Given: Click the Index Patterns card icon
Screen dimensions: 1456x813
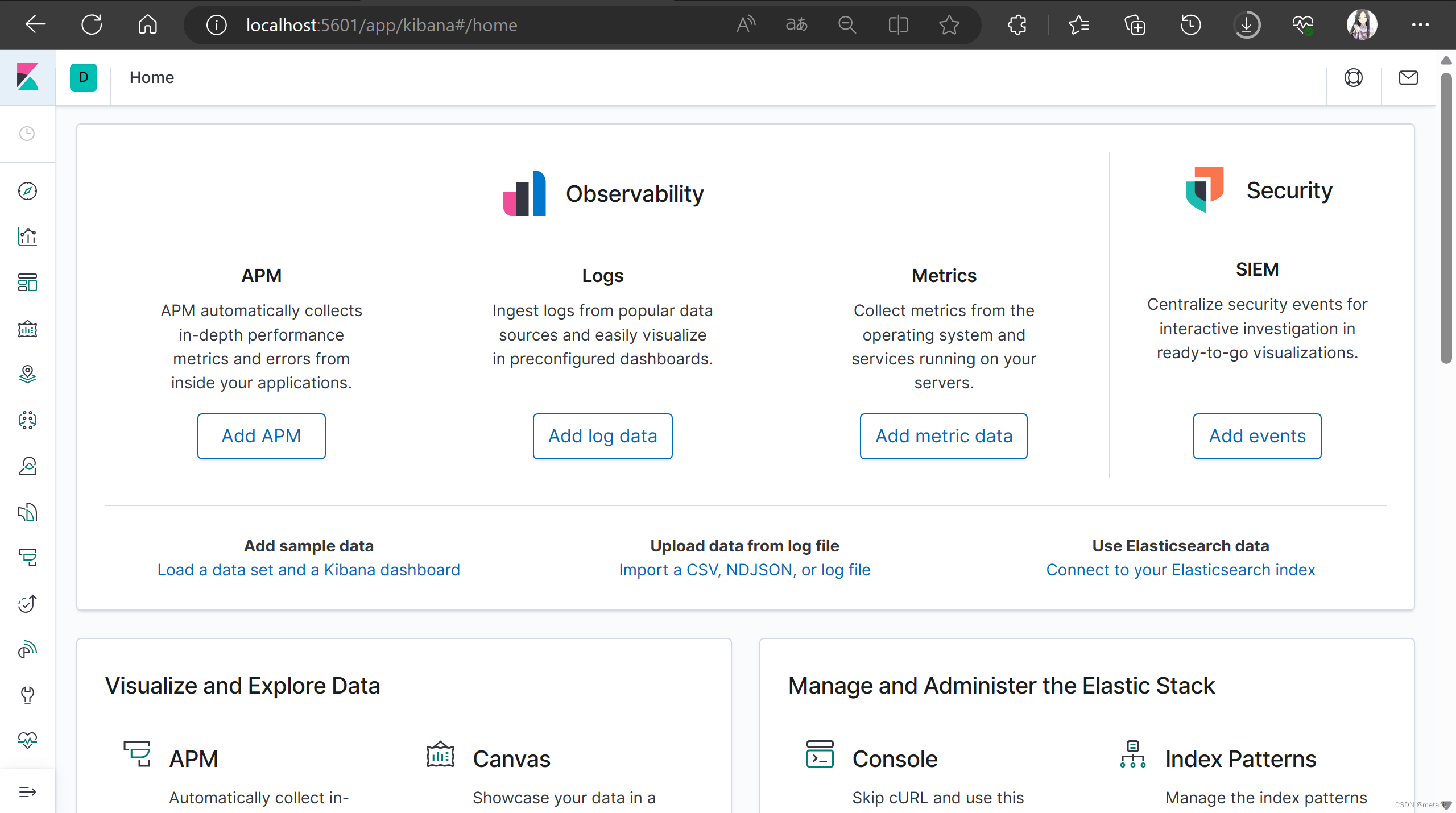Looking at the screenshot, I should click(1132, 754).
